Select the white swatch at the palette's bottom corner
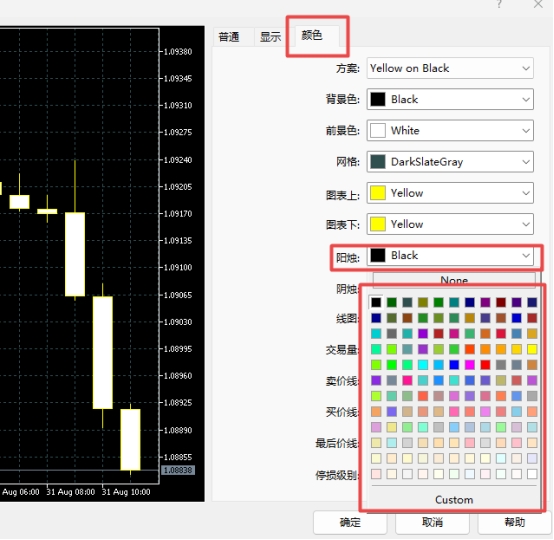Image resolution: width=554 pixels, height=540 pixels. click(x=532, y=474)
